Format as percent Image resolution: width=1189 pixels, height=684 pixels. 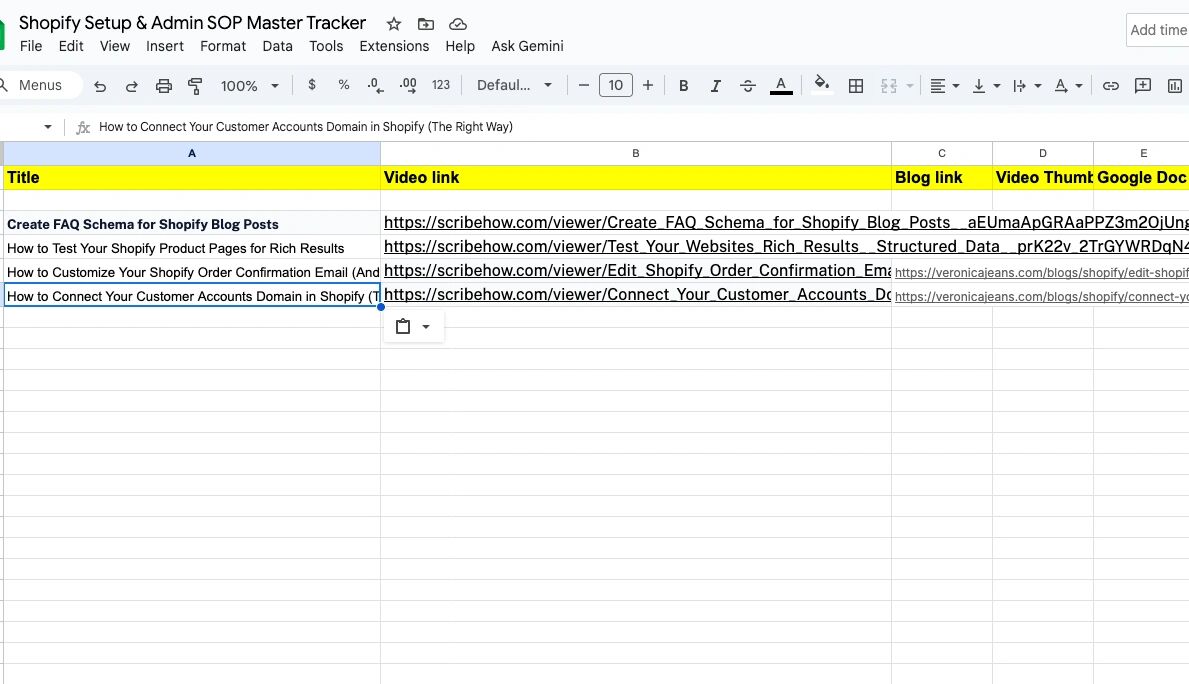click(x=344, y=85)
